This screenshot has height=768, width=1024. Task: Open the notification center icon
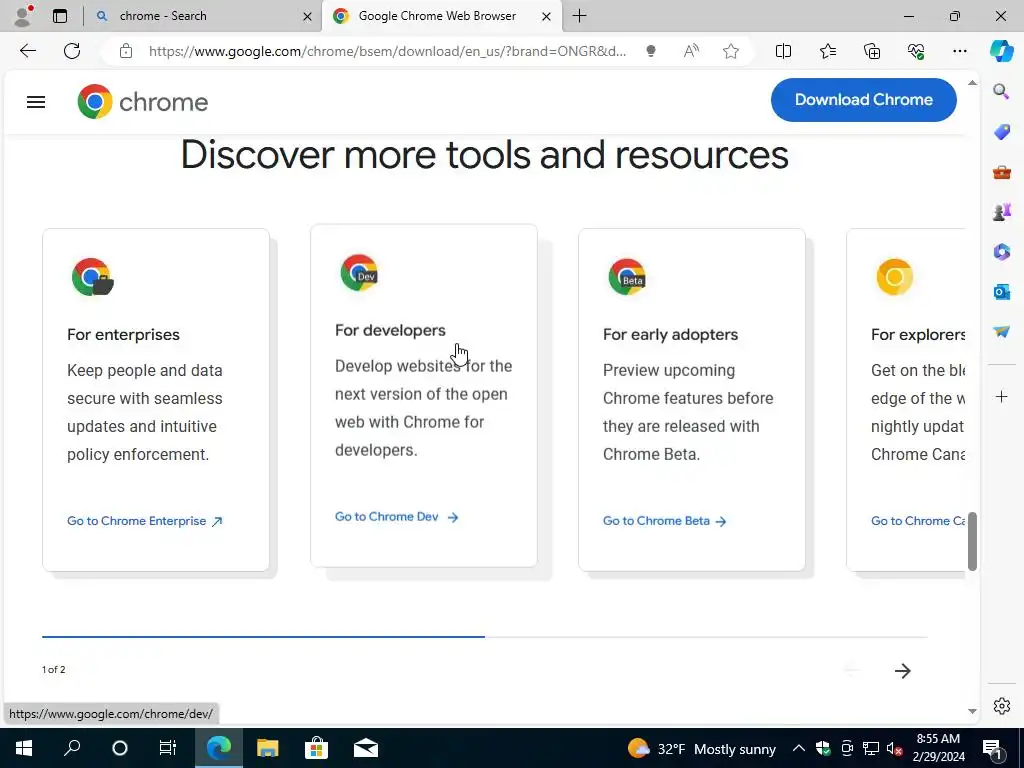point(993,748)
